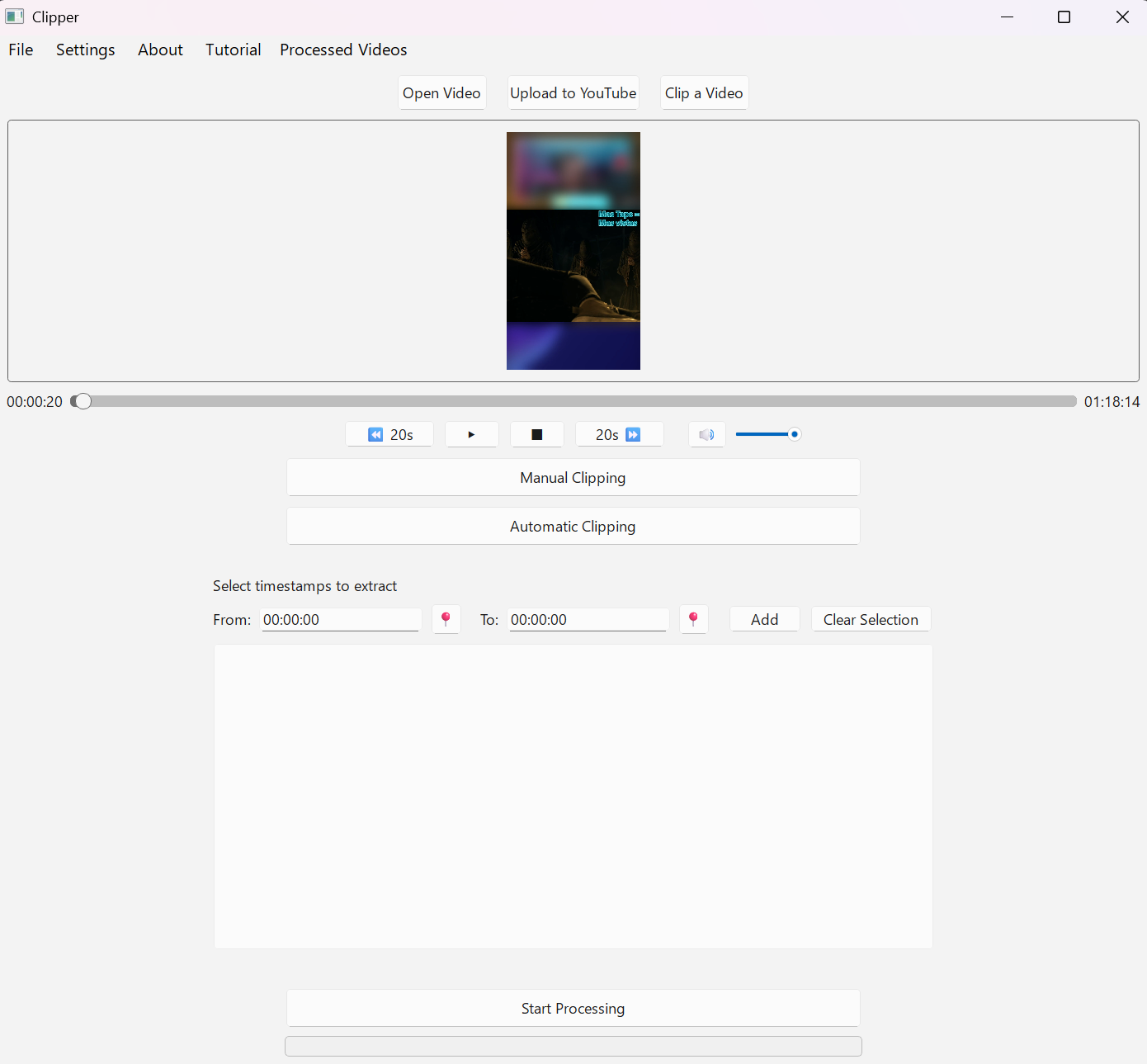Click the Open Video button
This screenshot has width=1147, height=1064.
pos(441,92)
